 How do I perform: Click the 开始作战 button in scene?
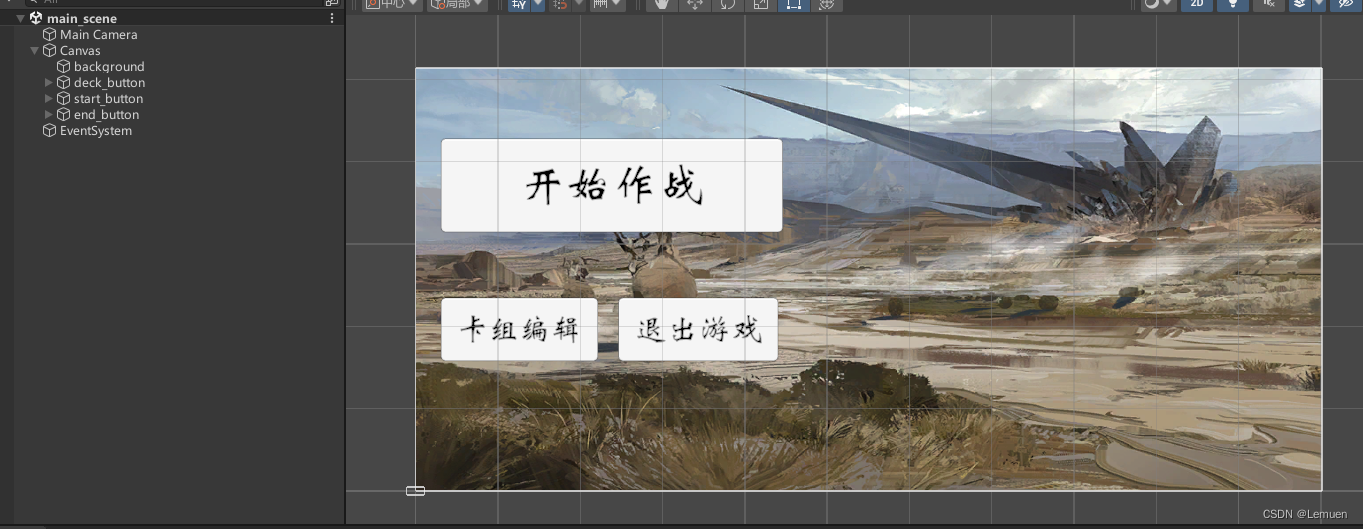click(612, 185)
